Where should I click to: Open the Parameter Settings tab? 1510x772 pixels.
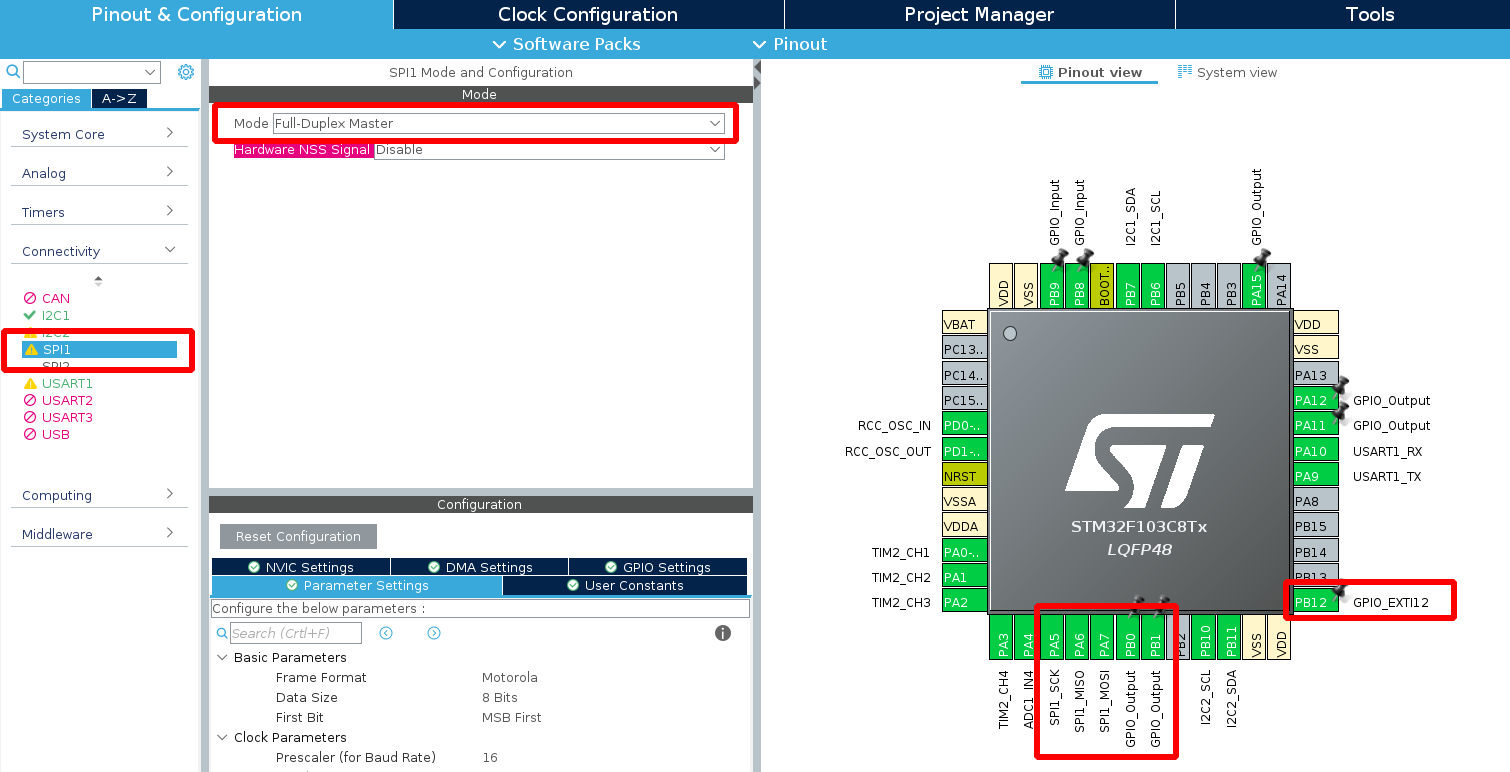click(x=357, y=586)
